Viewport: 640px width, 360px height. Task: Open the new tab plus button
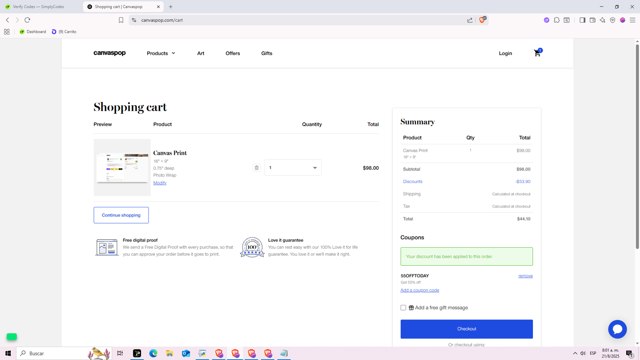(x=171, y=7)
